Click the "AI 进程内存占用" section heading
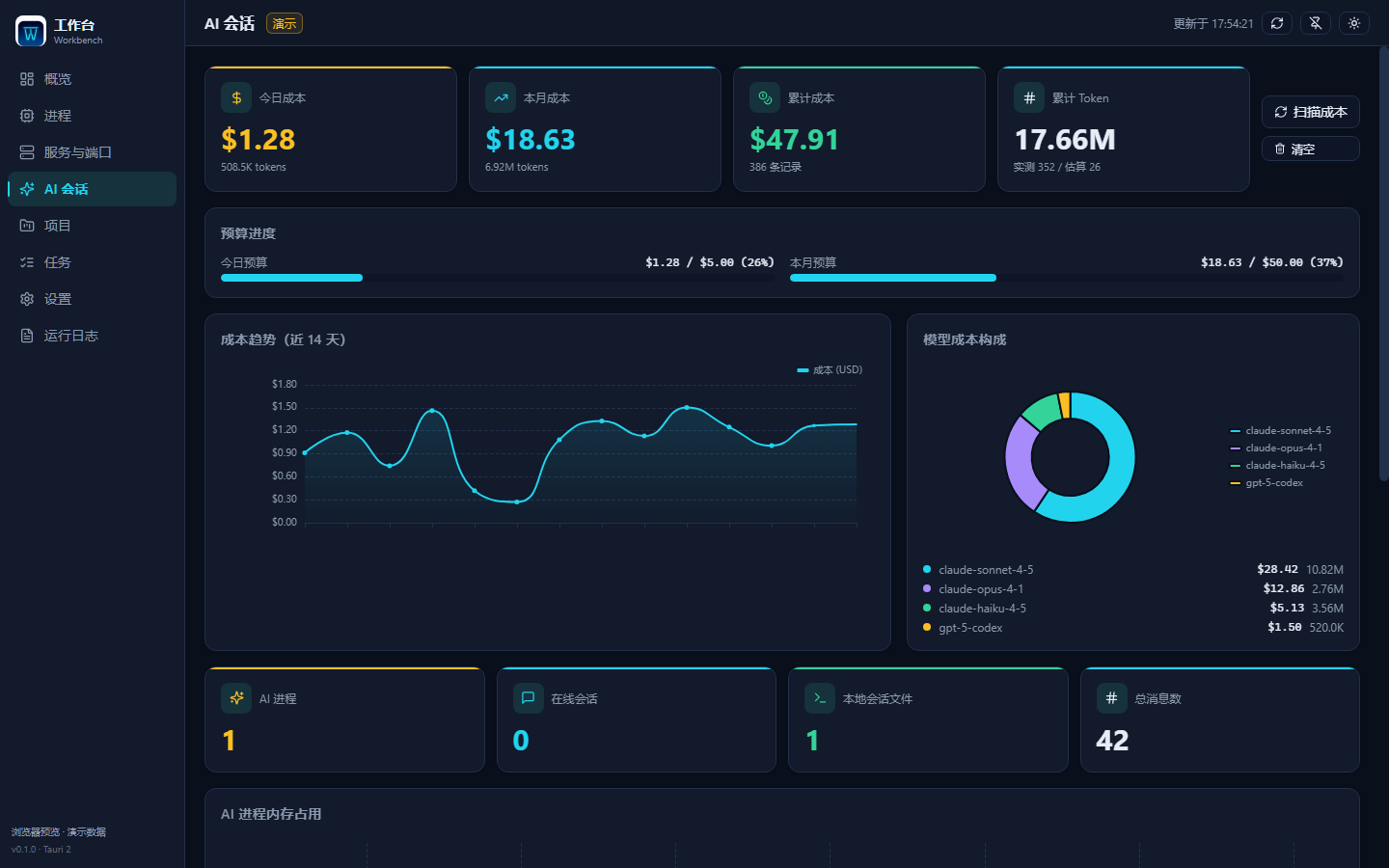Image resolution: width=1389 pixels, height=868 pixels. click(271, 814)
